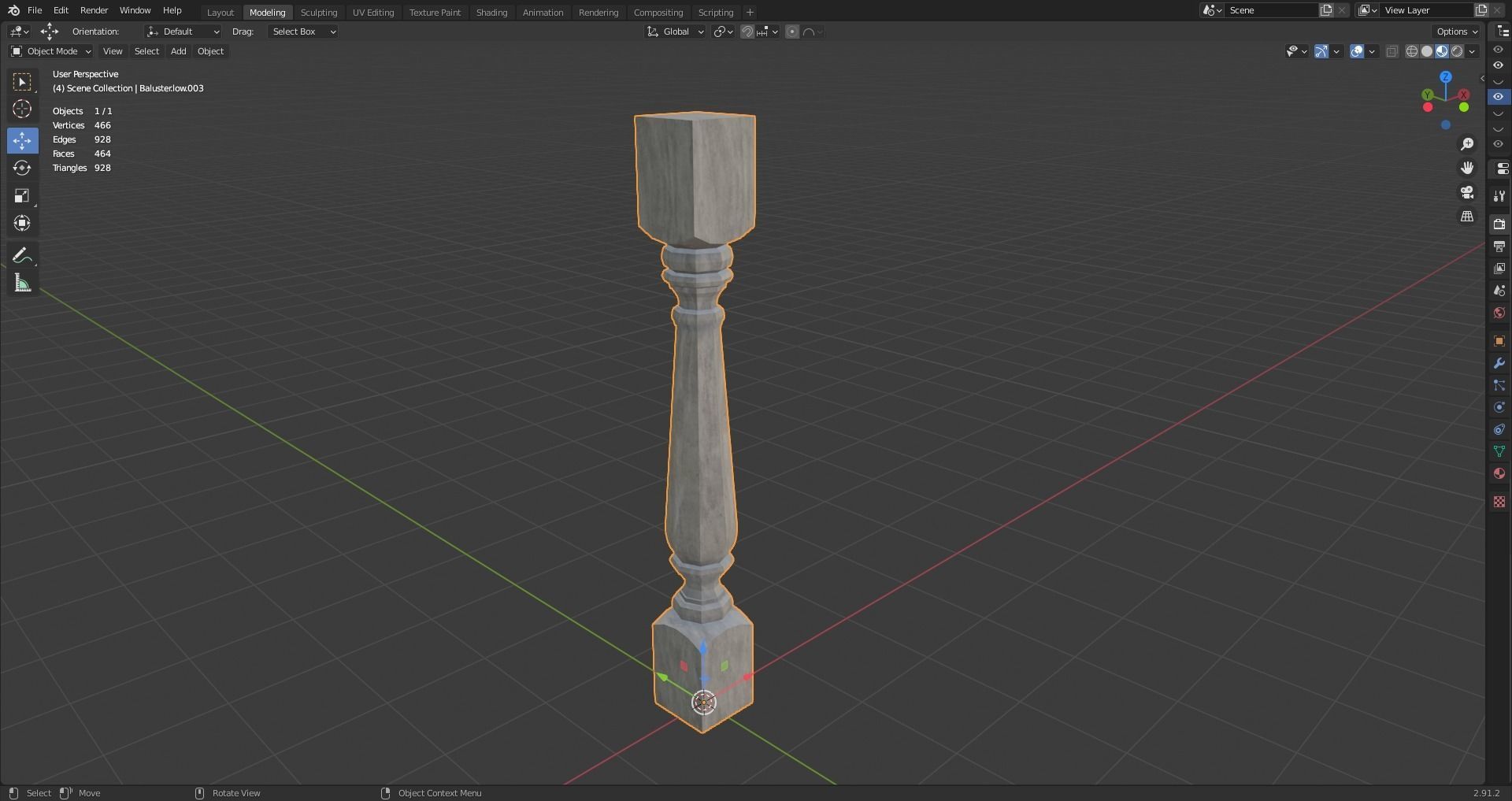Click the new scene copy icon
1512x801 pixels.
(1326, 10)
